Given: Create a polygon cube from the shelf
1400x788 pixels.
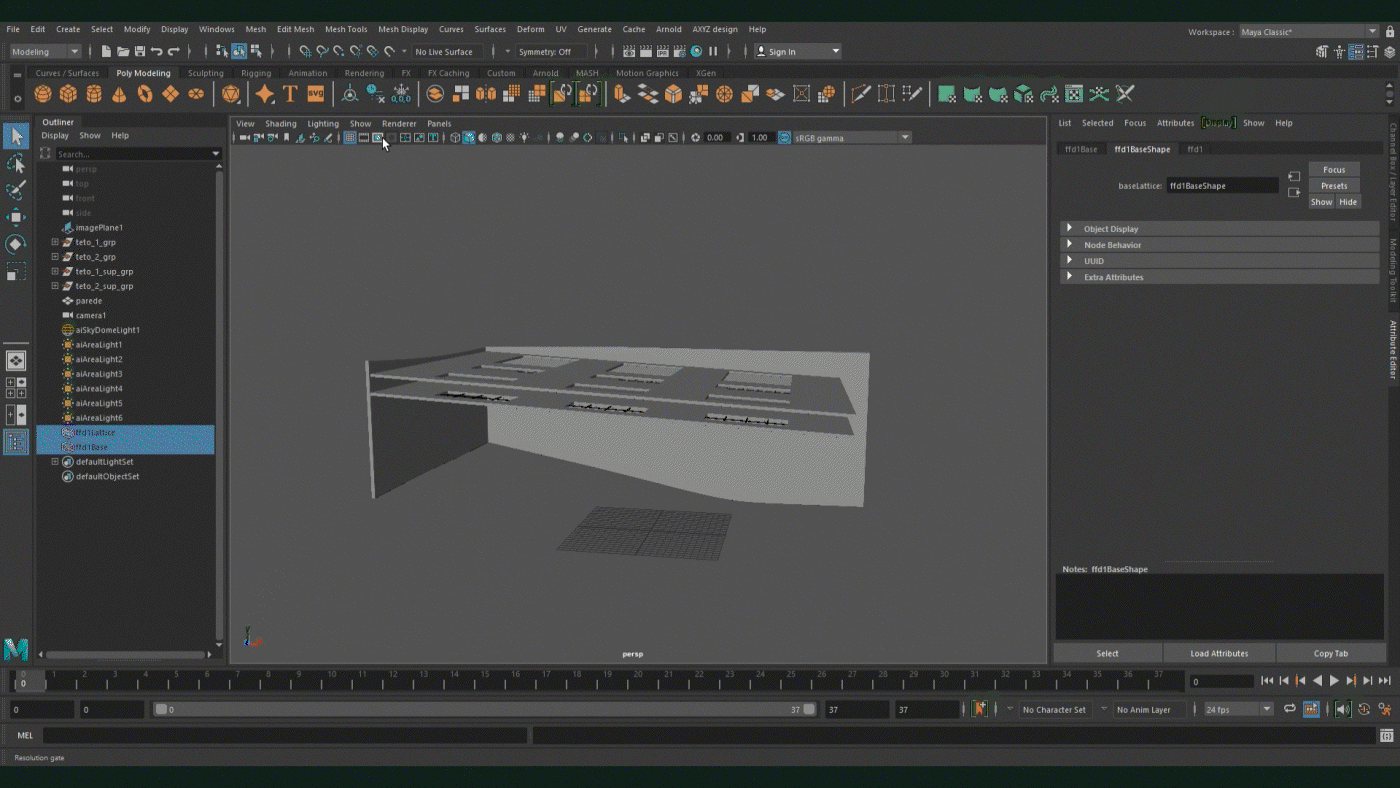Looking at the screenshot, I should point(68,94).
